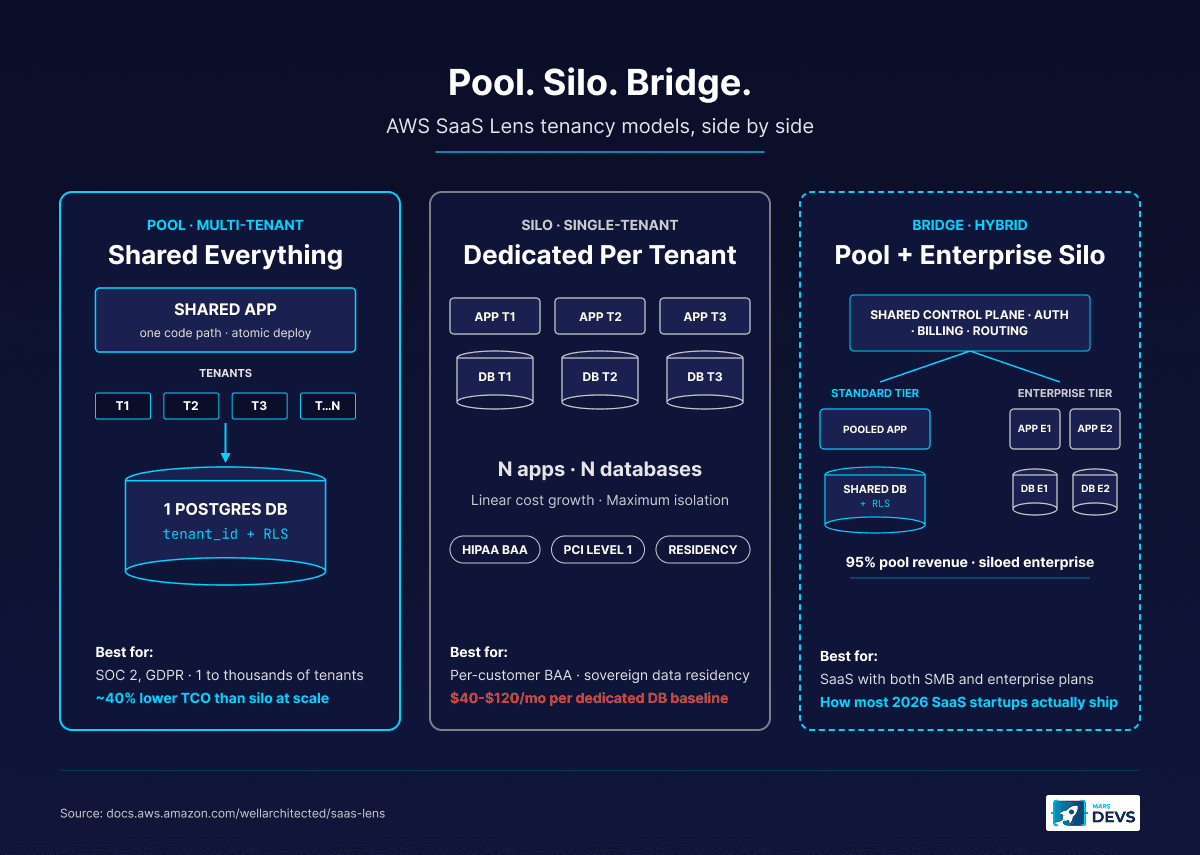Click the PCI LEVEL 1 pill
The height and width of the screenshot is (855, 1200).
pyautogui.click(x=598, y=550)
